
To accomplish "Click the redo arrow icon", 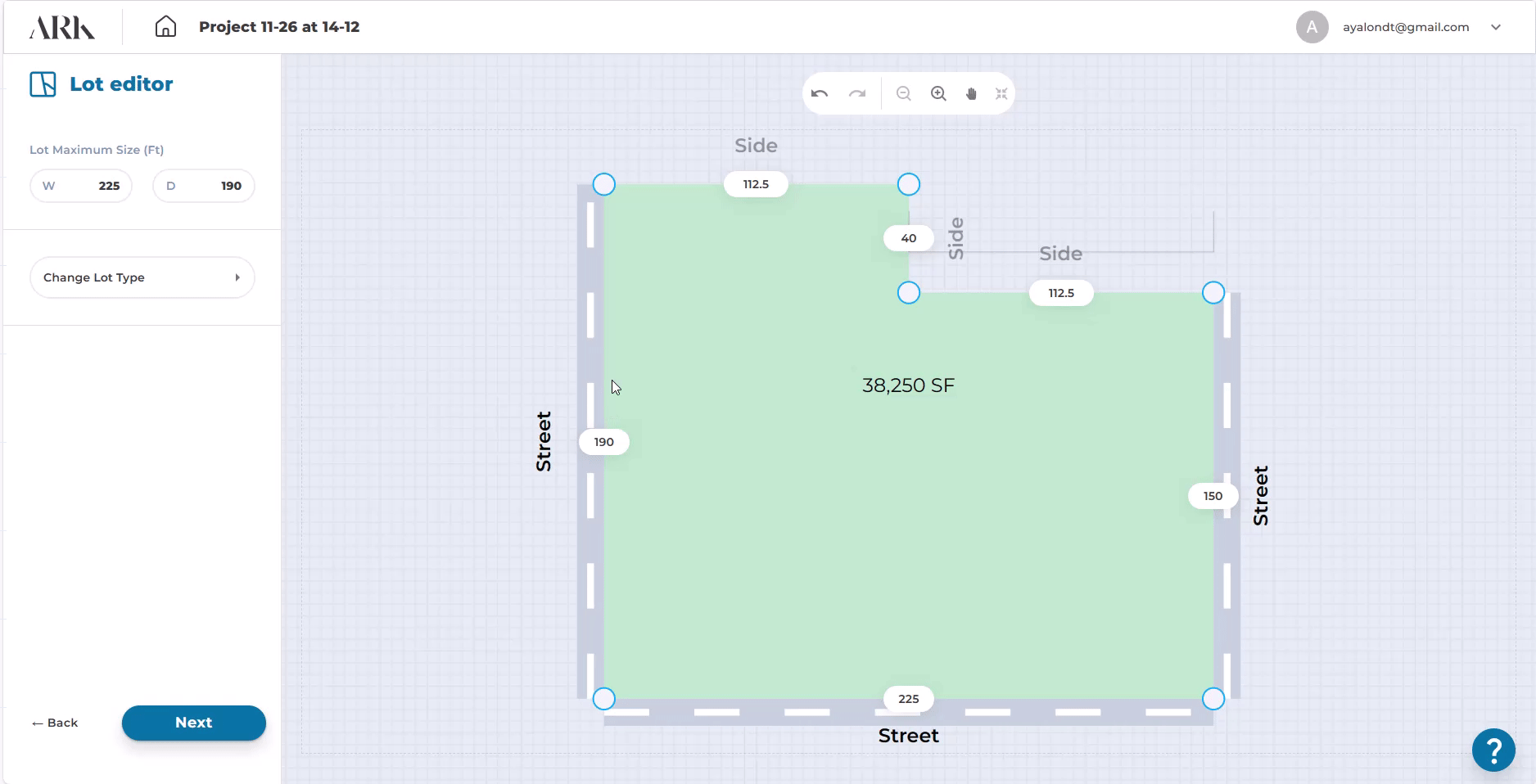I will (857, 94).
